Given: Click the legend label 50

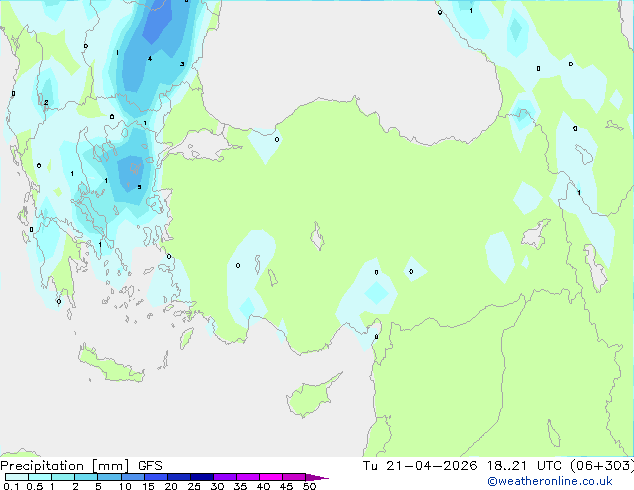Looking at the screenshot, I should 309,486.
